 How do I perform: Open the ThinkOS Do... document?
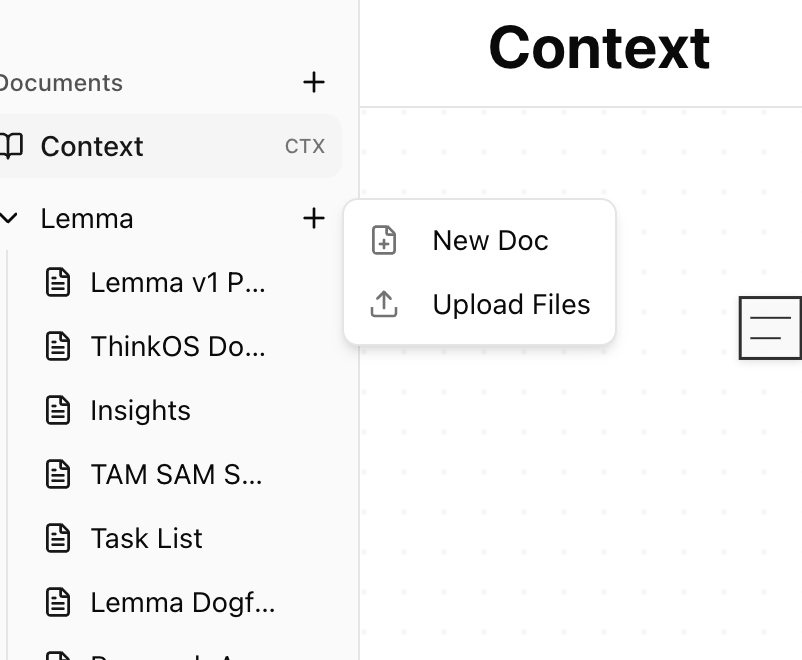[178, 346]
